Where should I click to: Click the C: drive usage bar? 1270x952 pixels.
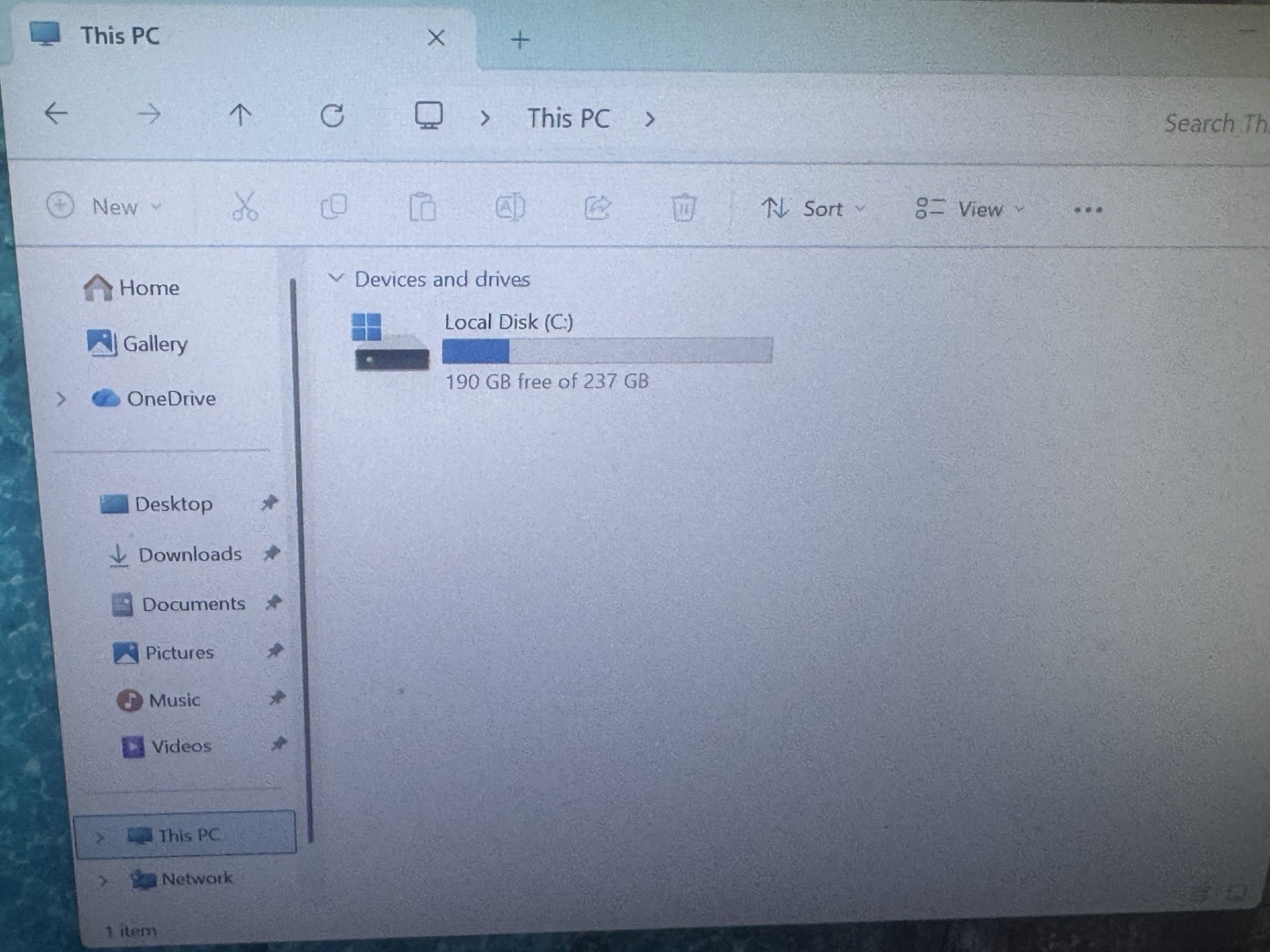tap(607, 351)
